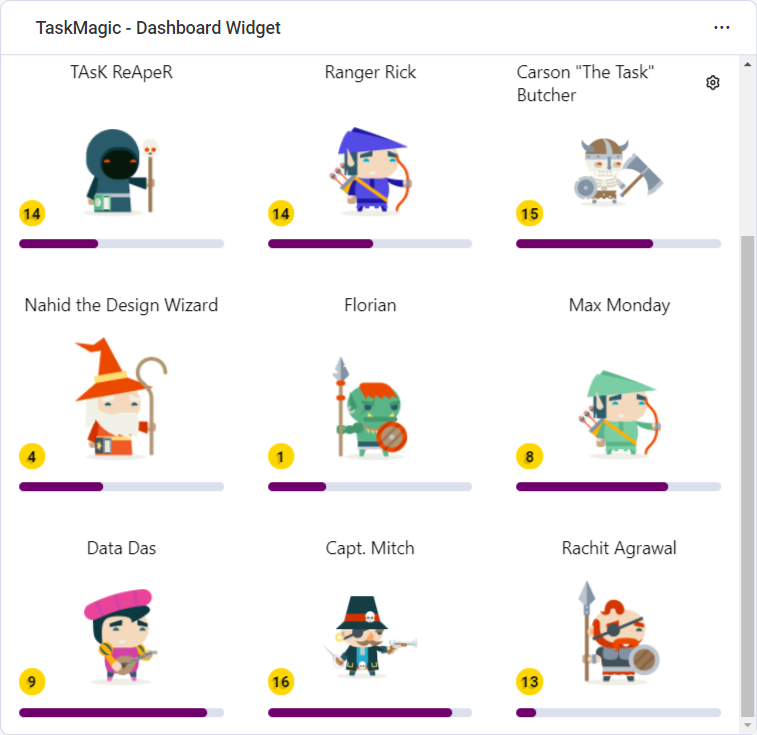Click Rachit Agrawal's spearman avatar
The image size is (757, 735).
(x=619, y=632)
